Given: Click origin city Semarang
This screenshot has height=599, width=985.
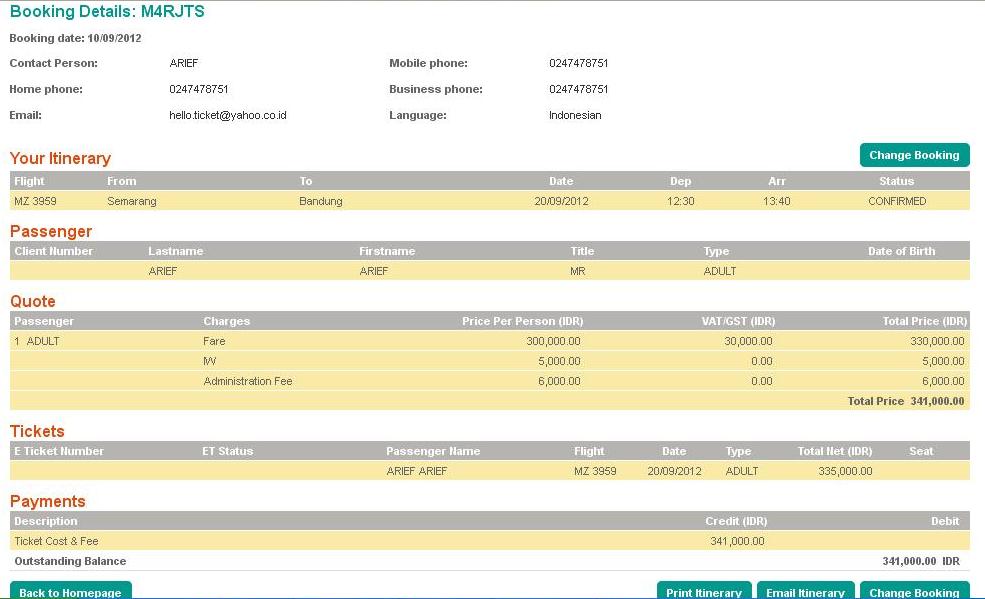Looking at the screenshot, I should [x=132, y=202].
